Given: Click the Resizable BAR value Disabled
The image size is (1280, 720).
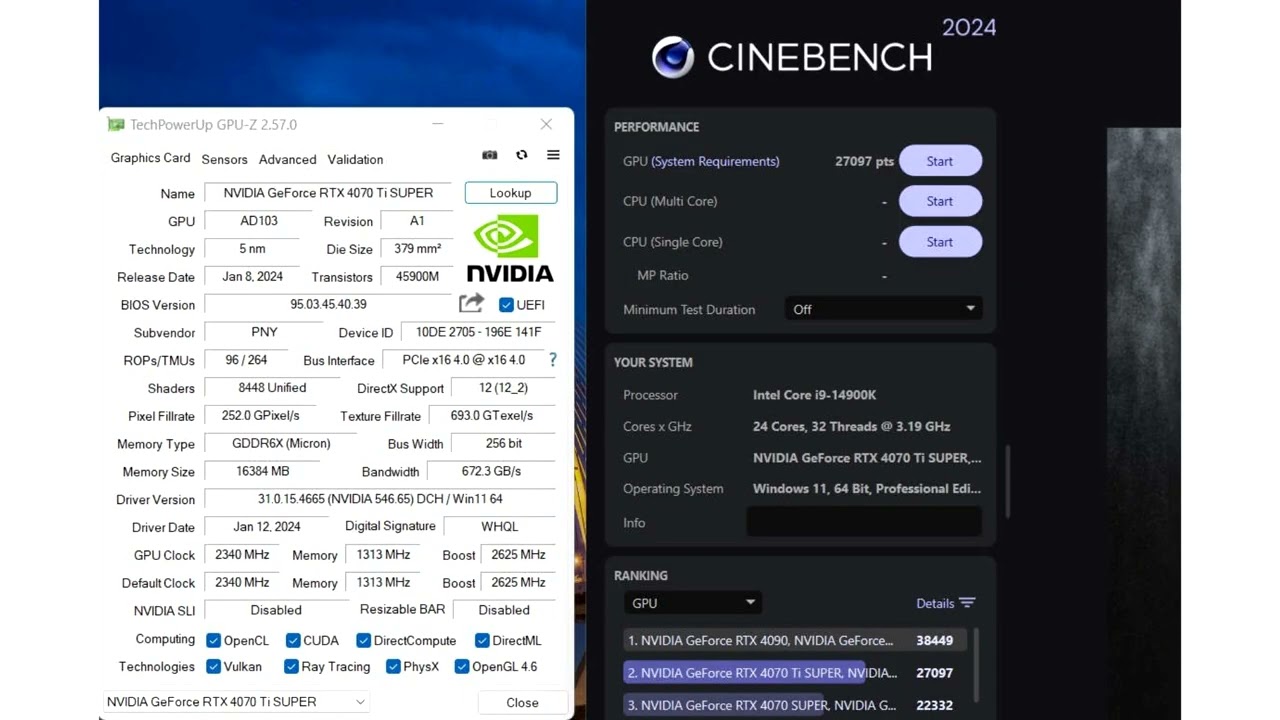Looking at the screenshot, I should click(x=504, y=610).
